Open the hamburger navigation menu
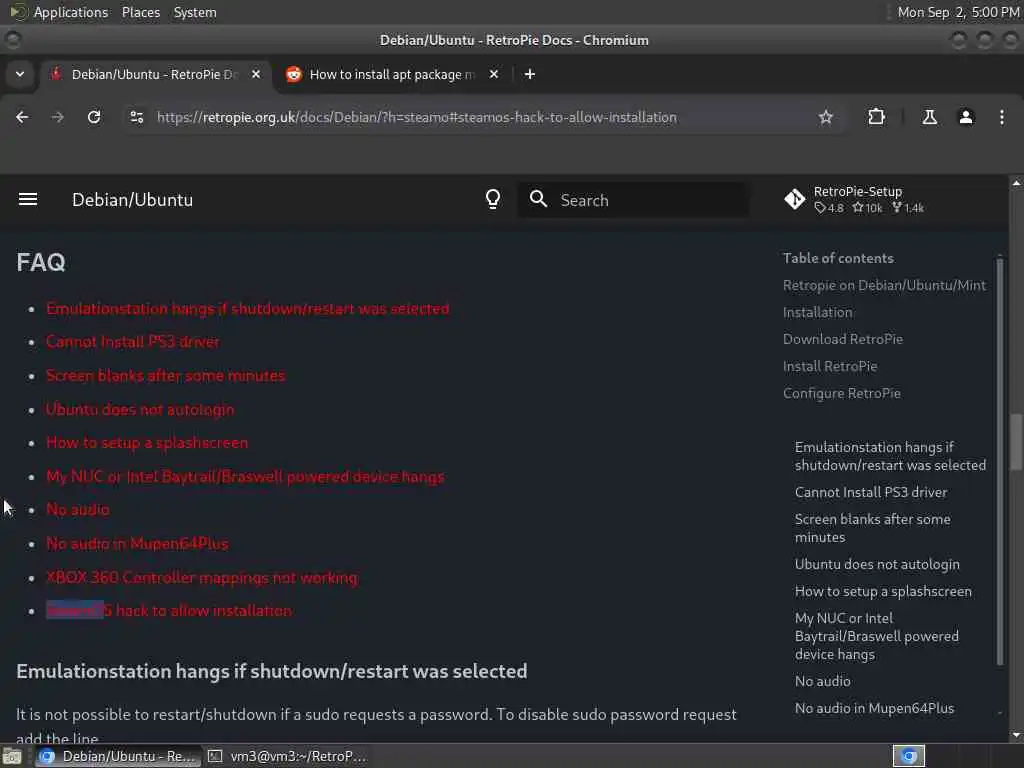This screenshot has height=768, width=1024. 27,199
